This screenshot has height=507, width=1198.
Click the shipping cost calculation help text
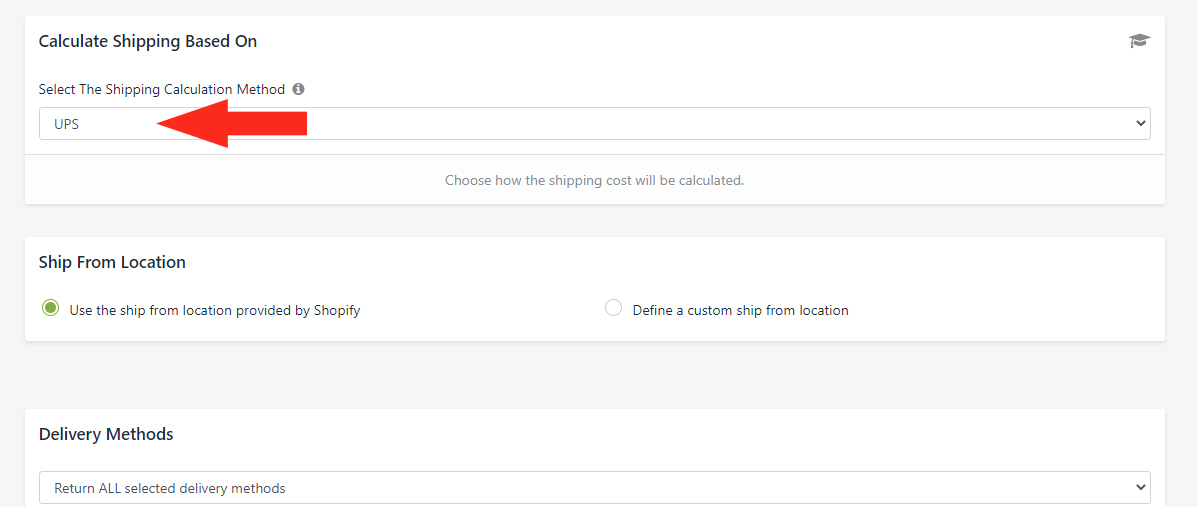click(594, 181)
